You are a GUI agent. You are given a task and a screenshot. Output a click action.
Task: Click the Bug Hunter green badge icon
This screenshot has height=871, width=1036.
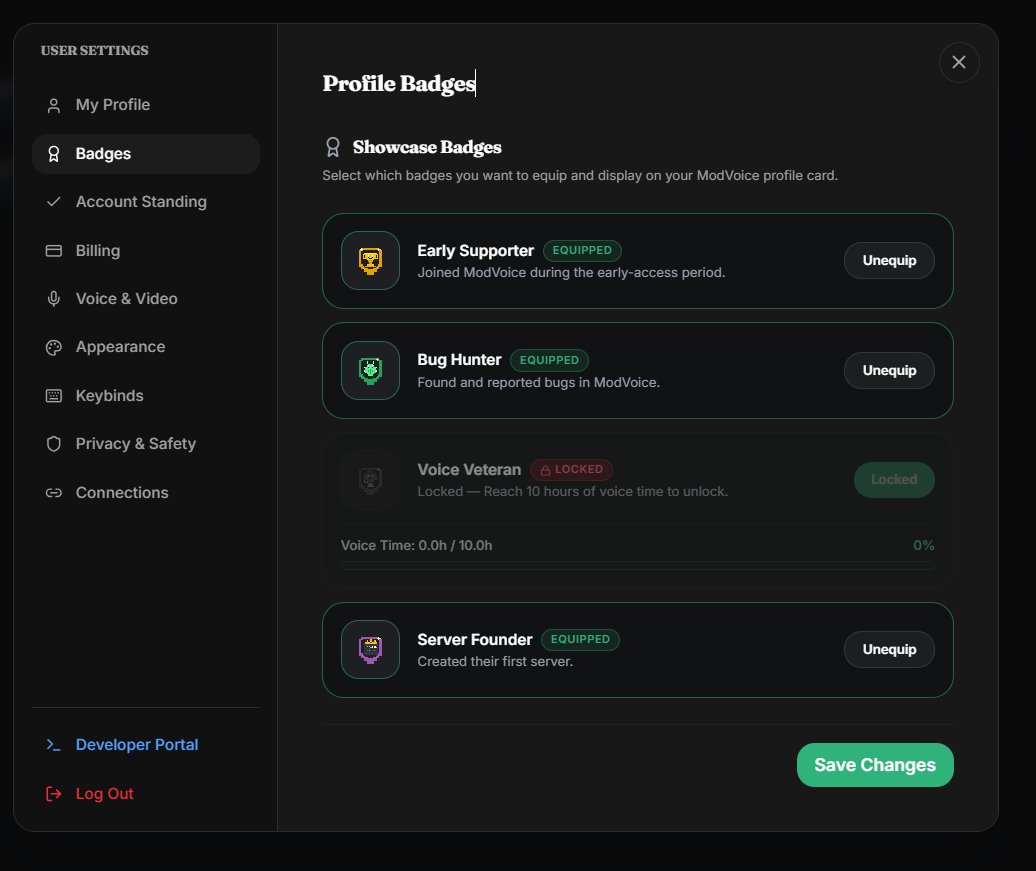(x=371, y=370)
